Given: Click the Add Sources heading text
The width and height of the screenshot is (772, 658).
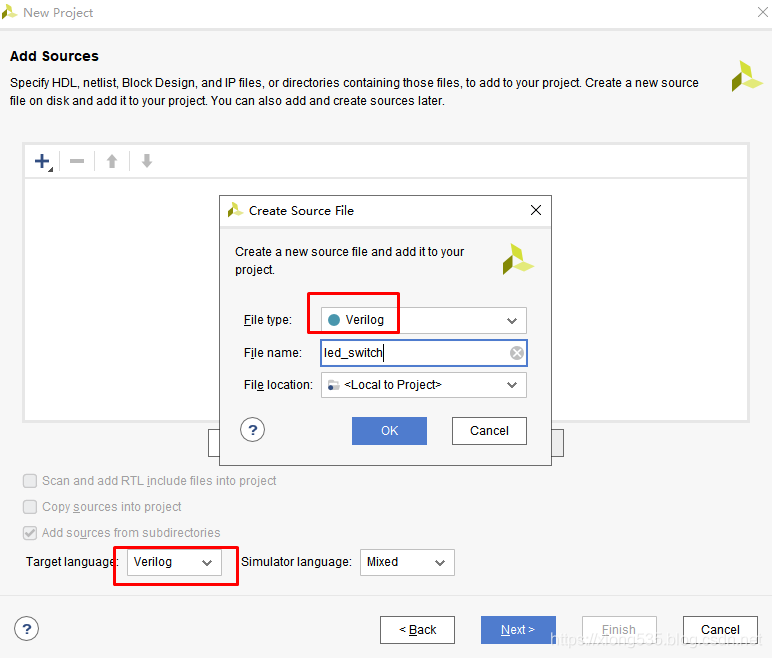Looking at the screenshot, I should pyautogui.click(x=54, y=56).
